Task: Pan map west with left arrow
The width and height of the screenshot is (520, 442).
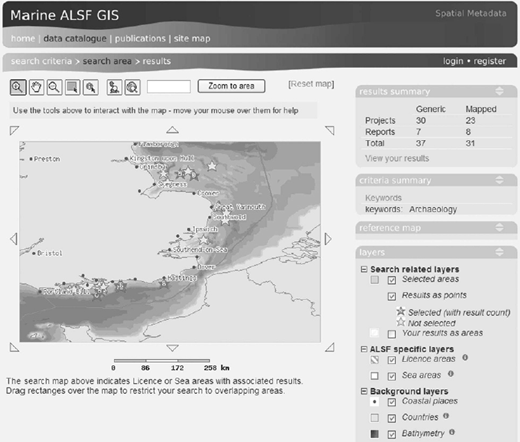Action: [x=14, y=239]
